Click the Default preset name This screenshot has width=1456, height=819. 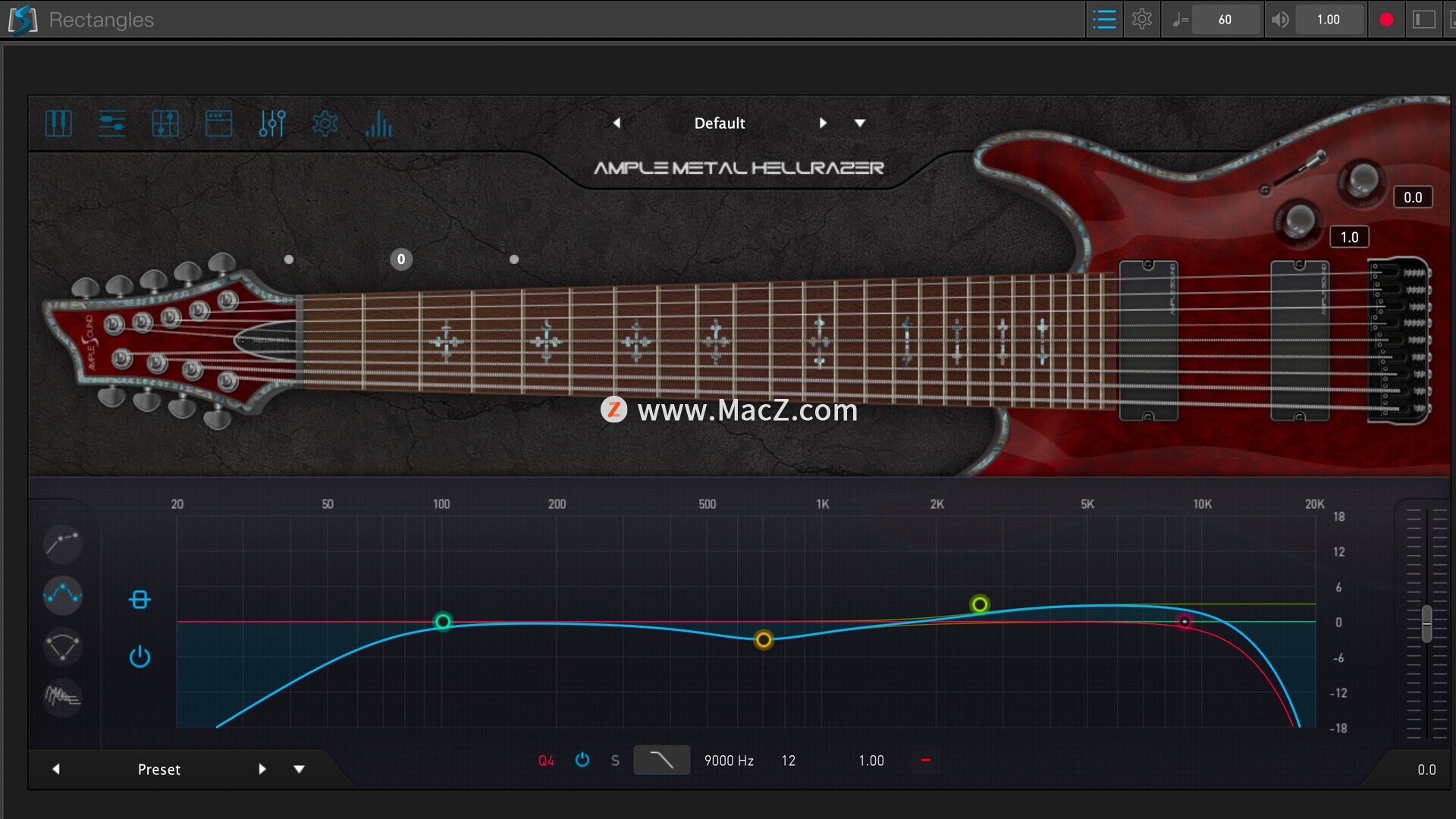(720, 123)
